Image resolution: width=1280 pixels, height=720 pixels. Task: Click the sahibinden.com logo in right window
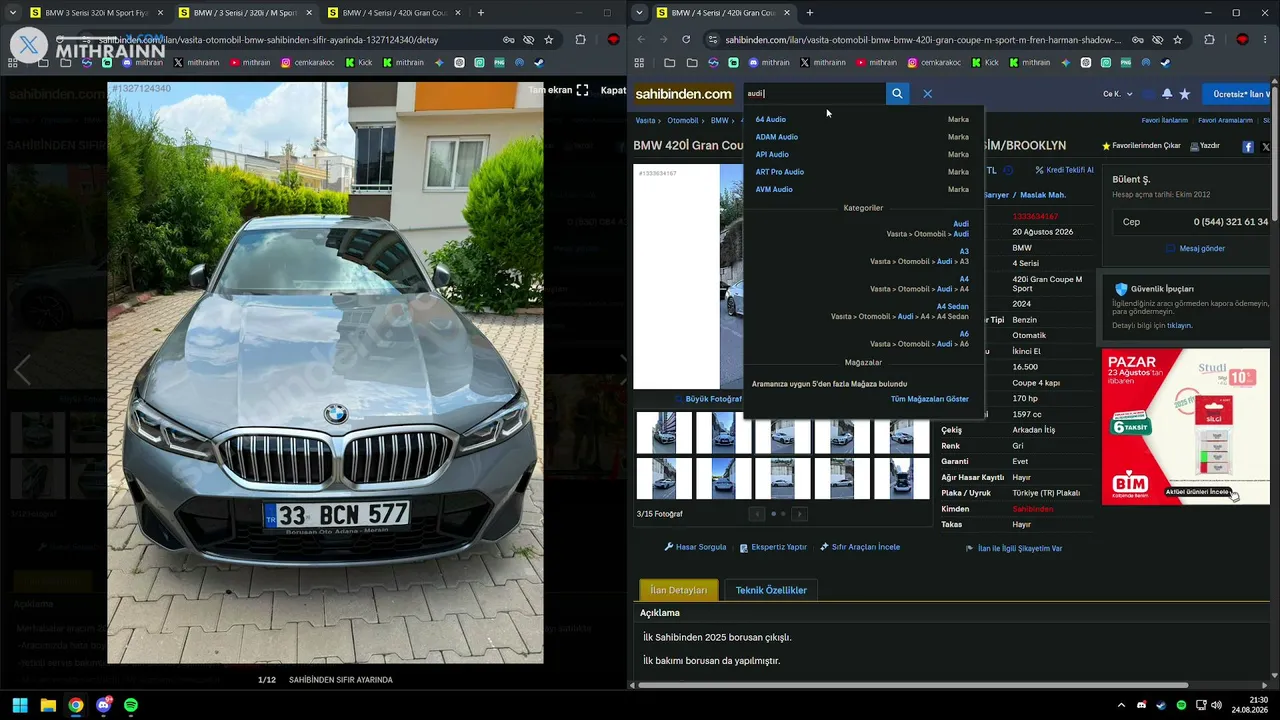pos(684,94)
